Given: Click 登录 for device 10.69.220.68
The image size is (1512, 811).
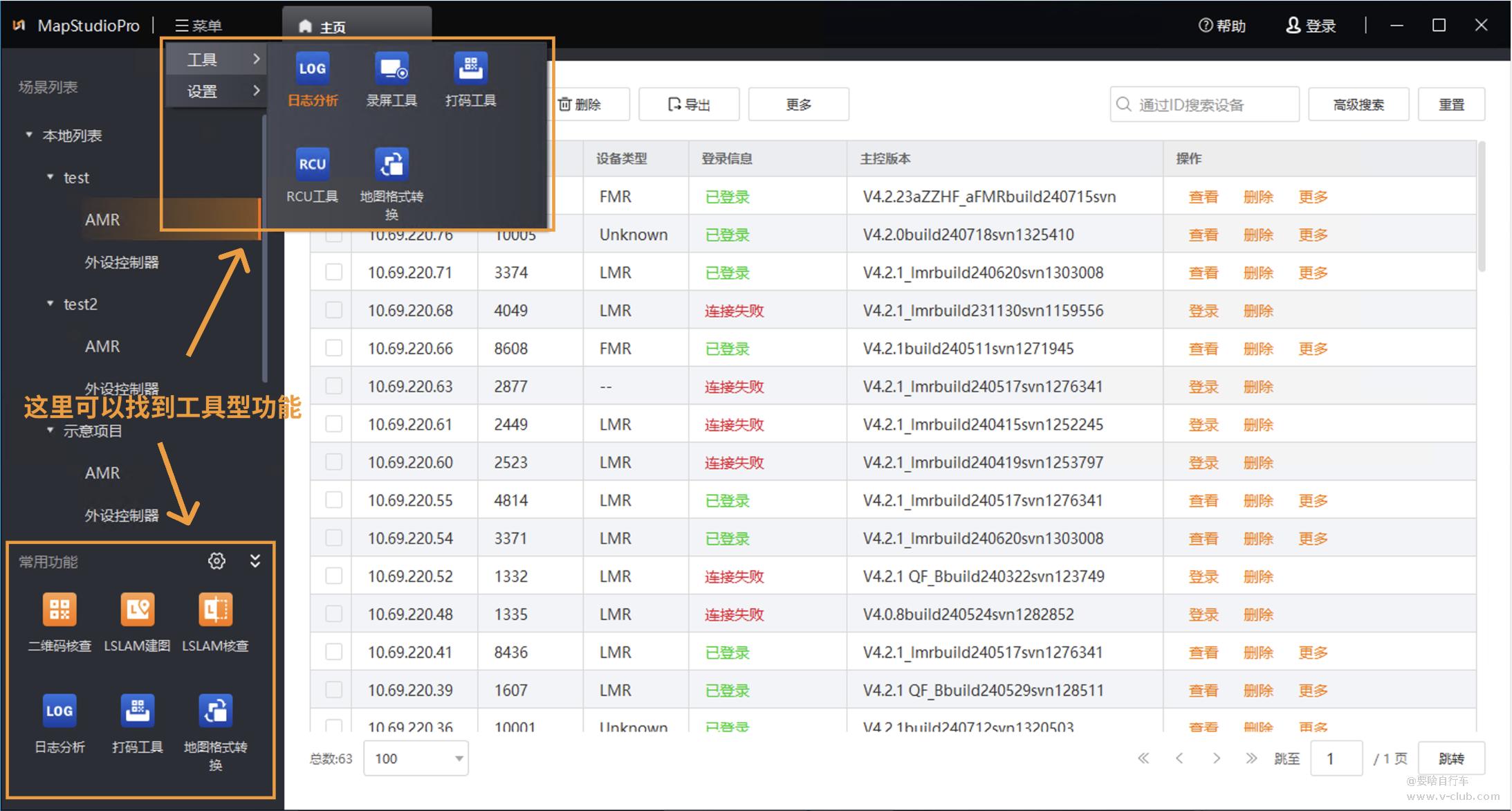Looking at the screenshot, I should click(1204, 311).
